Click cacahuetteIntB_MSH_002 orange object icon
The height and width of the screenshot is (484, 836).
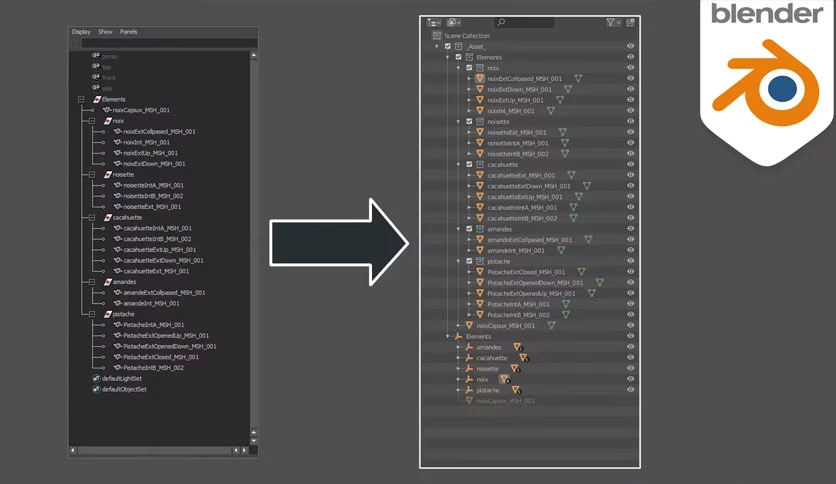(480, 218)
